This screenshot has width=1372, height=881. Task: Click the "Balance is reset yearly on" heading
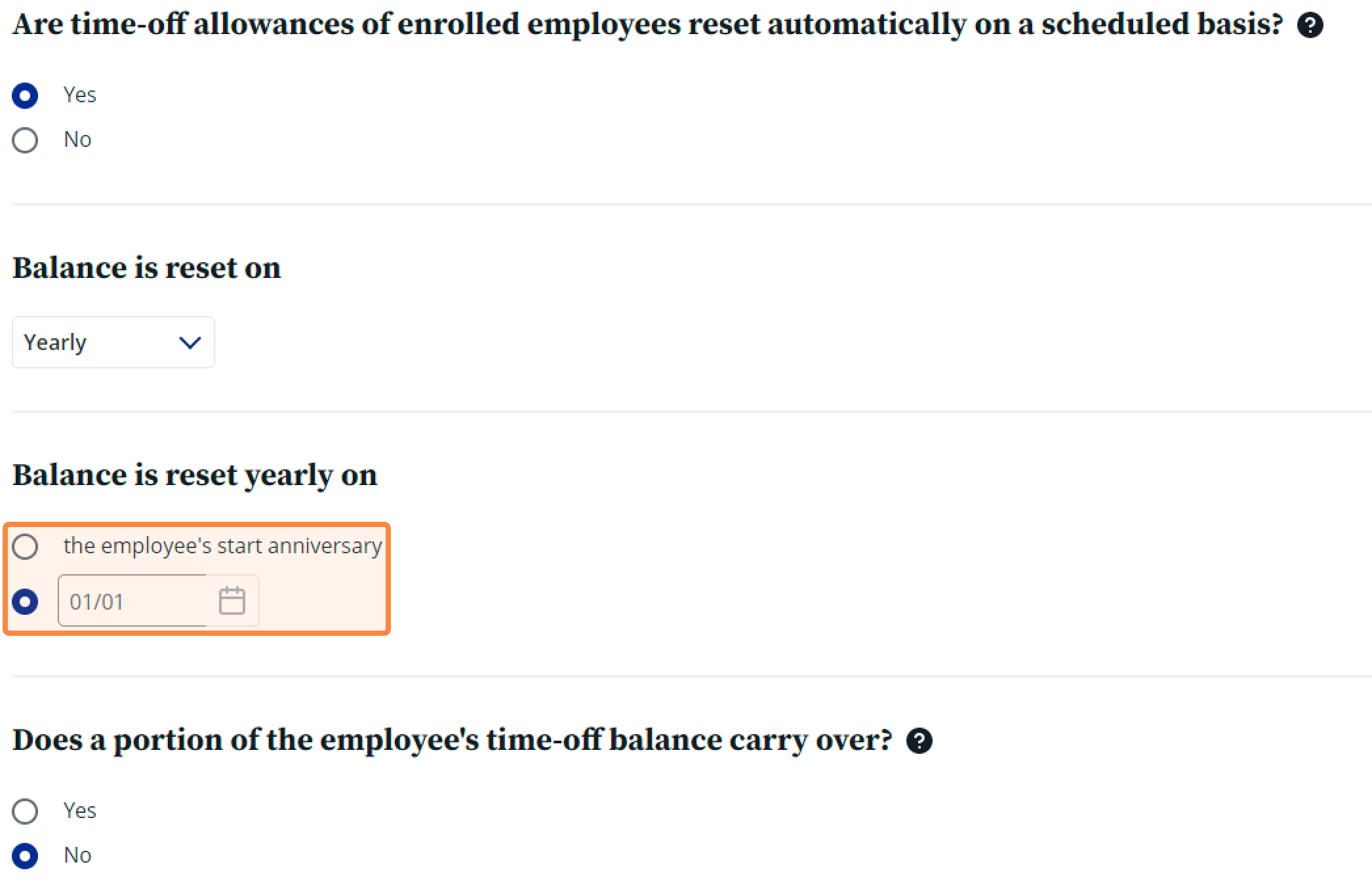(x=195, y=475)
